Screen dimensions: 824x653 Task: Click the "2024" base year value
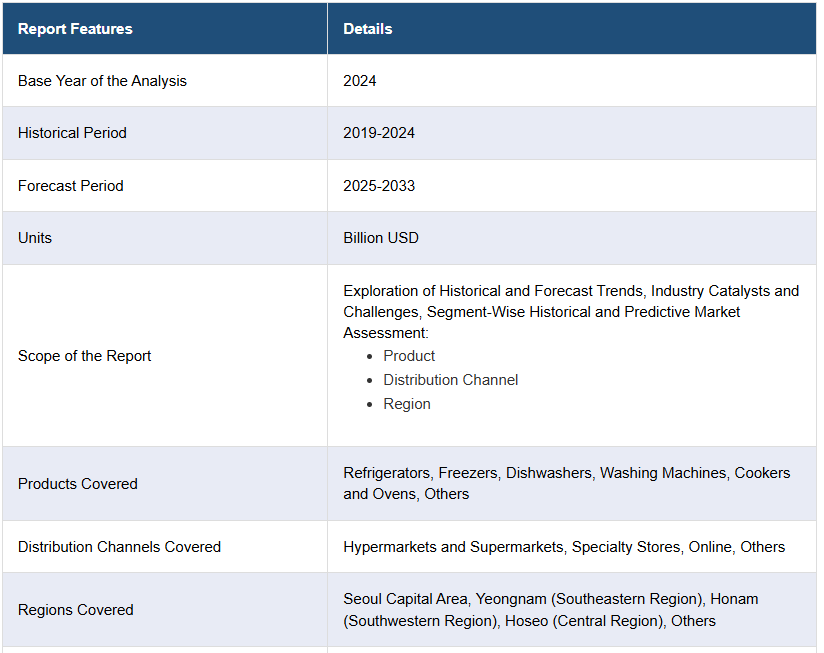click(360, 81)
